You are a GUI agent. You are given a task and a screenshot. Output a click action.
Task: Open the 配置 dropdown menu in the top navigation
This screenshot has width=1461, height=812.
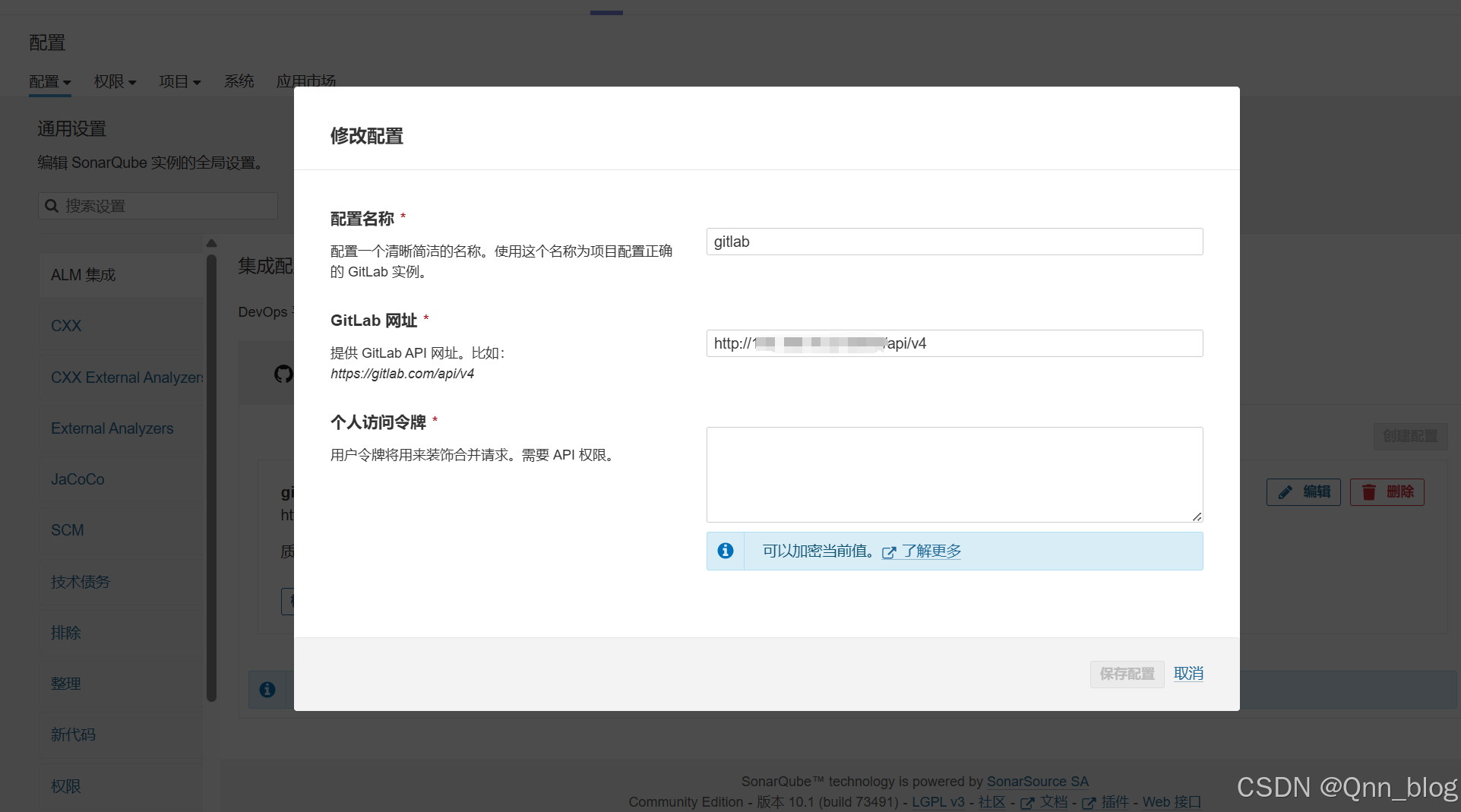click(50, 82)
